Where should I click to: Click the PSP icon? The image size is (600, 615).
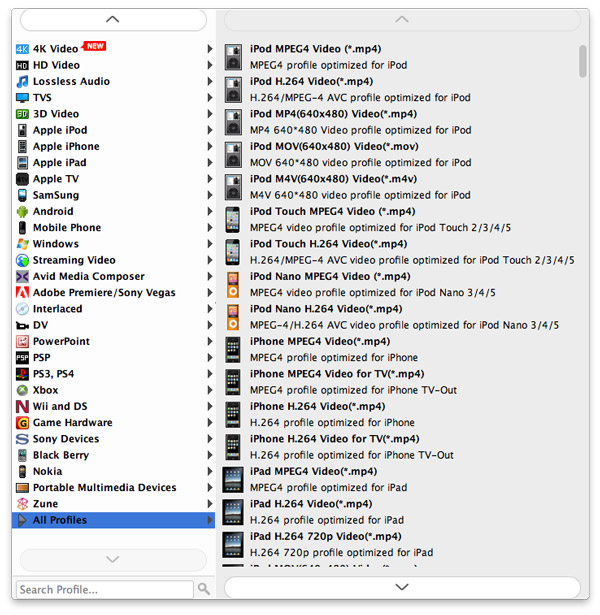point(22,358)
